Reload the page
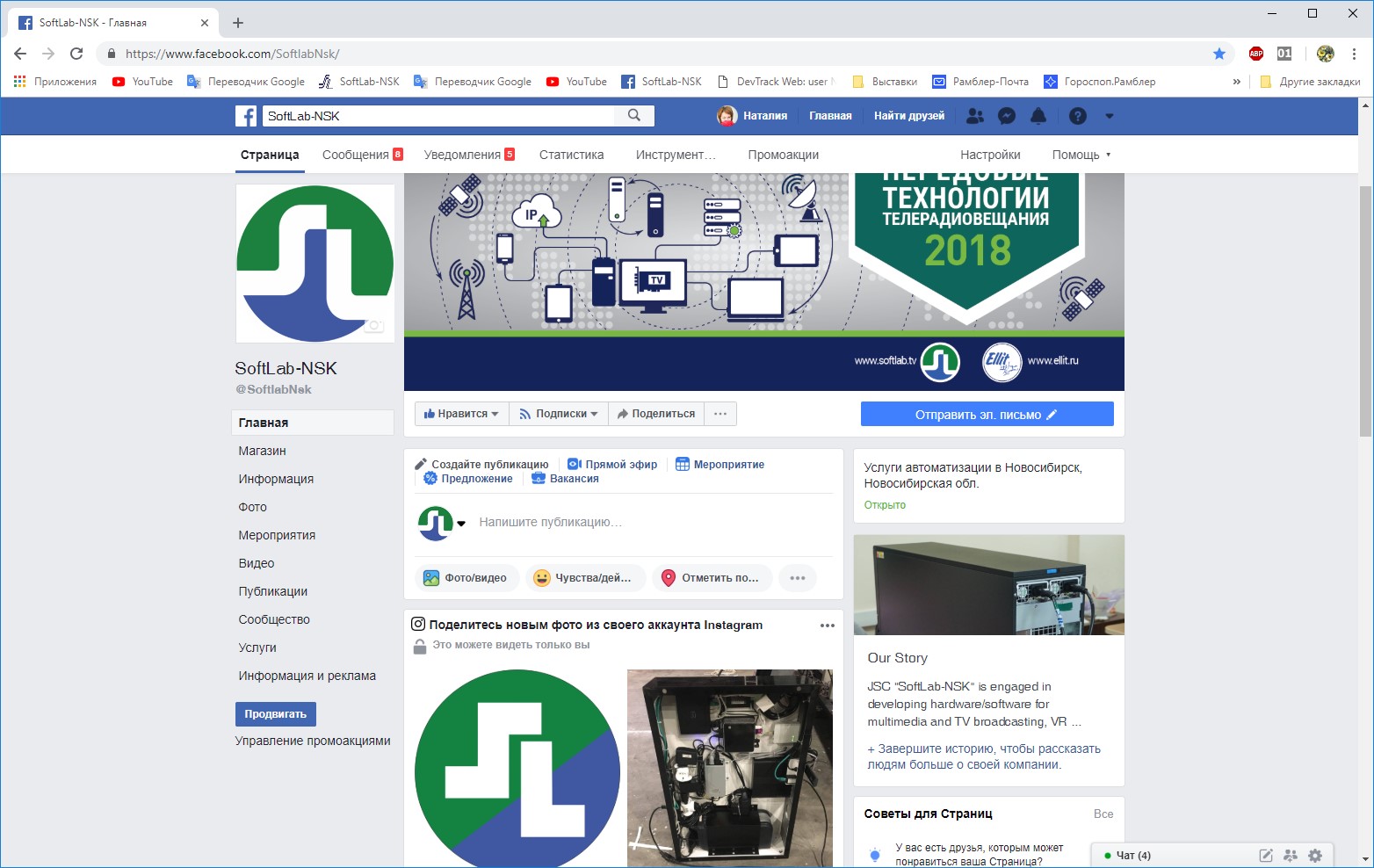1374x868 pixels. (x=76, y=54)
